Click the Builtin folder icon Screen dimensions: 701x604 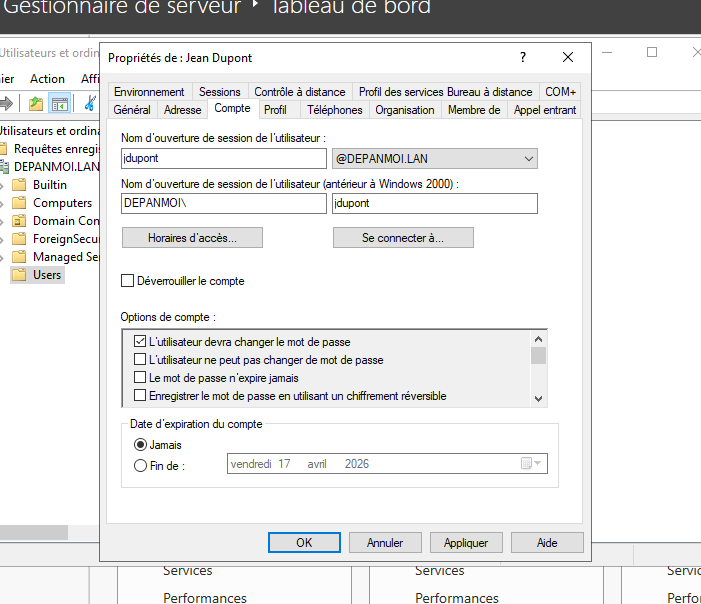[x=19, y=185]
